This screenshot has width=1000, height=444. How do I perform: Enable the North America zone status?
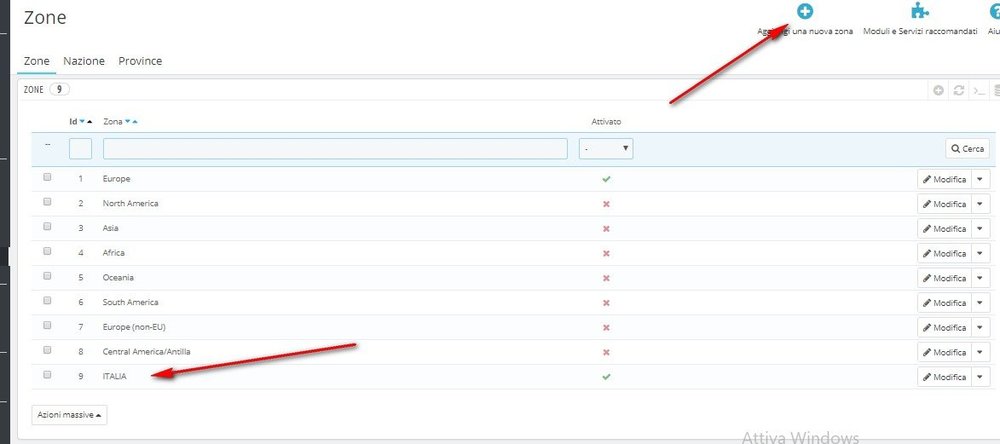coord(606,204)
